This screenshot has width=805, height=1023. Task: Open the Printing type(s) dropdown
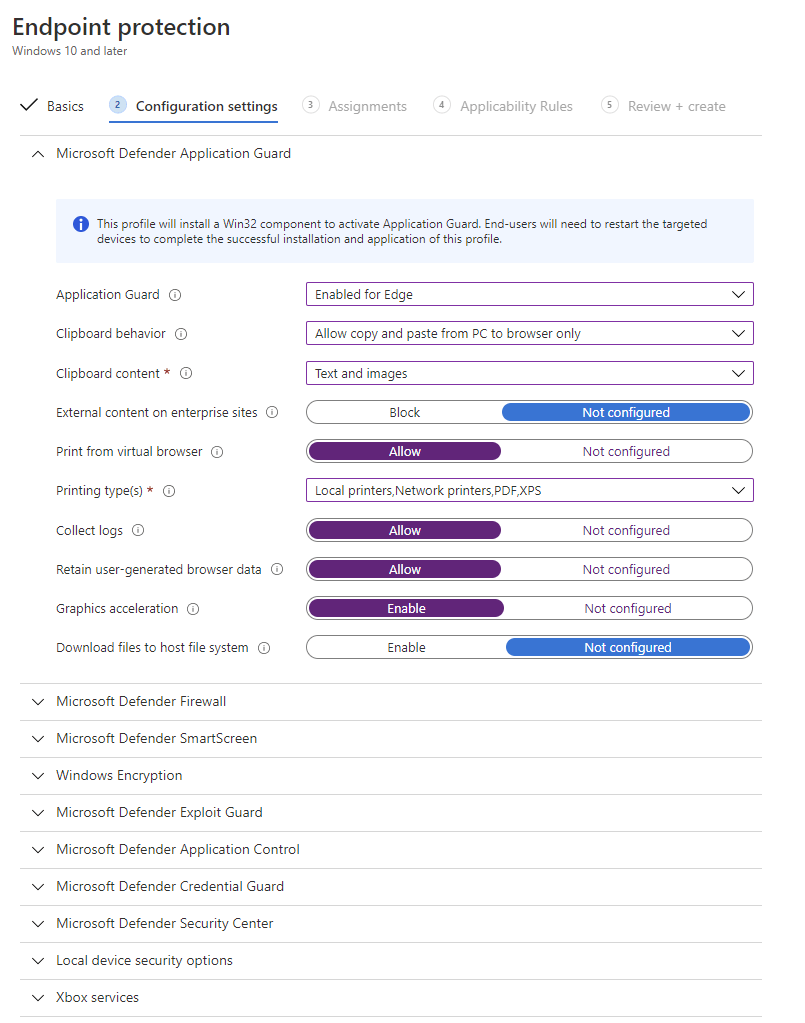[x=529, y=490]
